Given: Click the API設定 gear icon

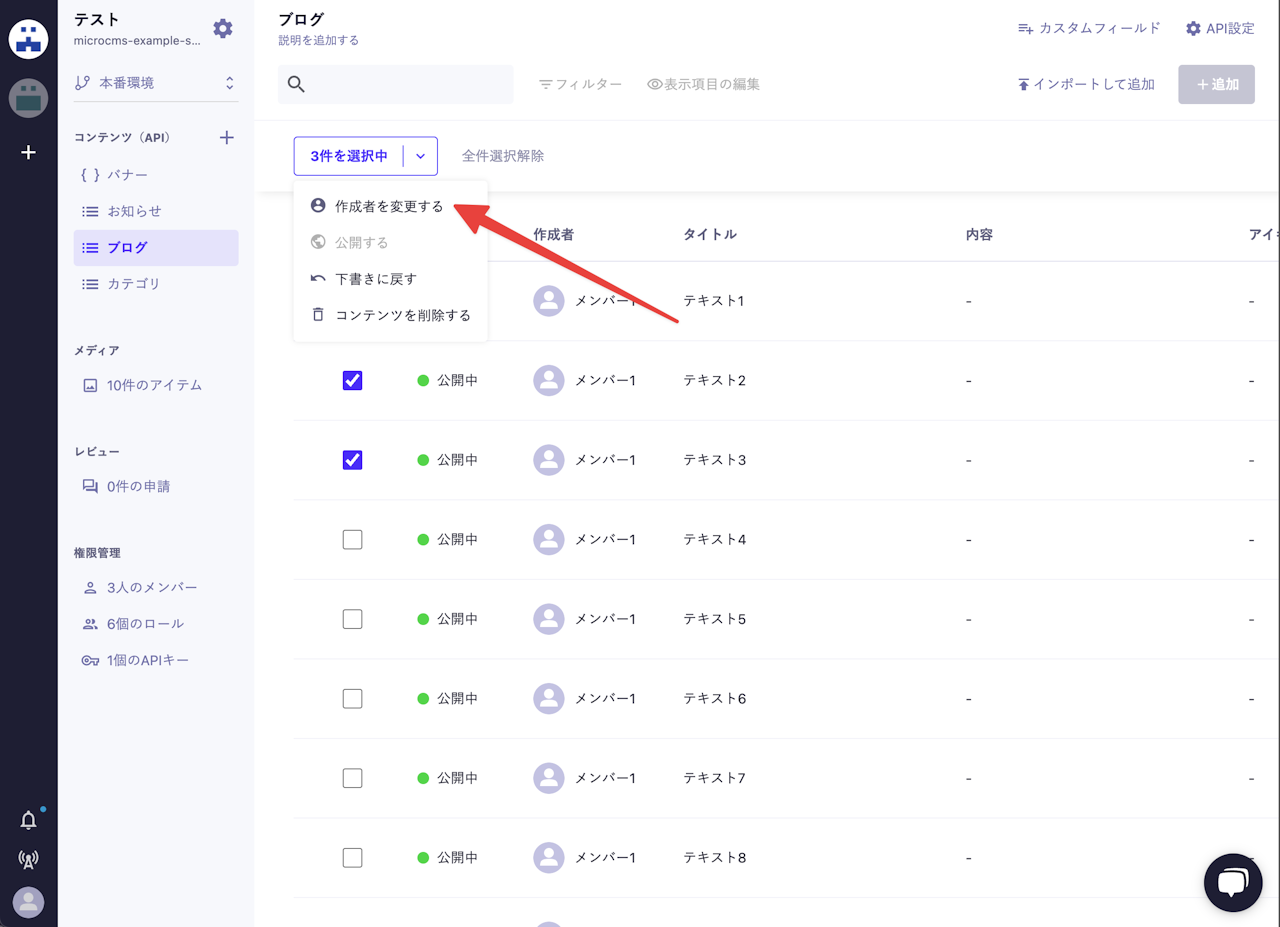Looking at the screenshot, I should [x=1193, y=29].
